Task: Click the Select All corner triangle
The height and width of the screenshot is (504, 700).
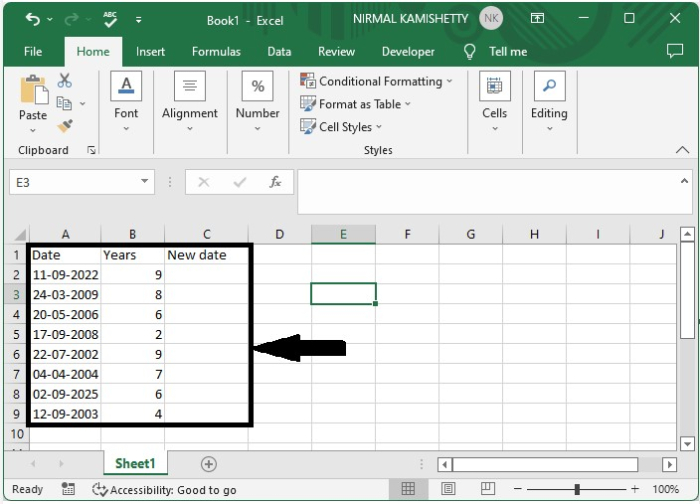Action: click(x=20, y=235)
